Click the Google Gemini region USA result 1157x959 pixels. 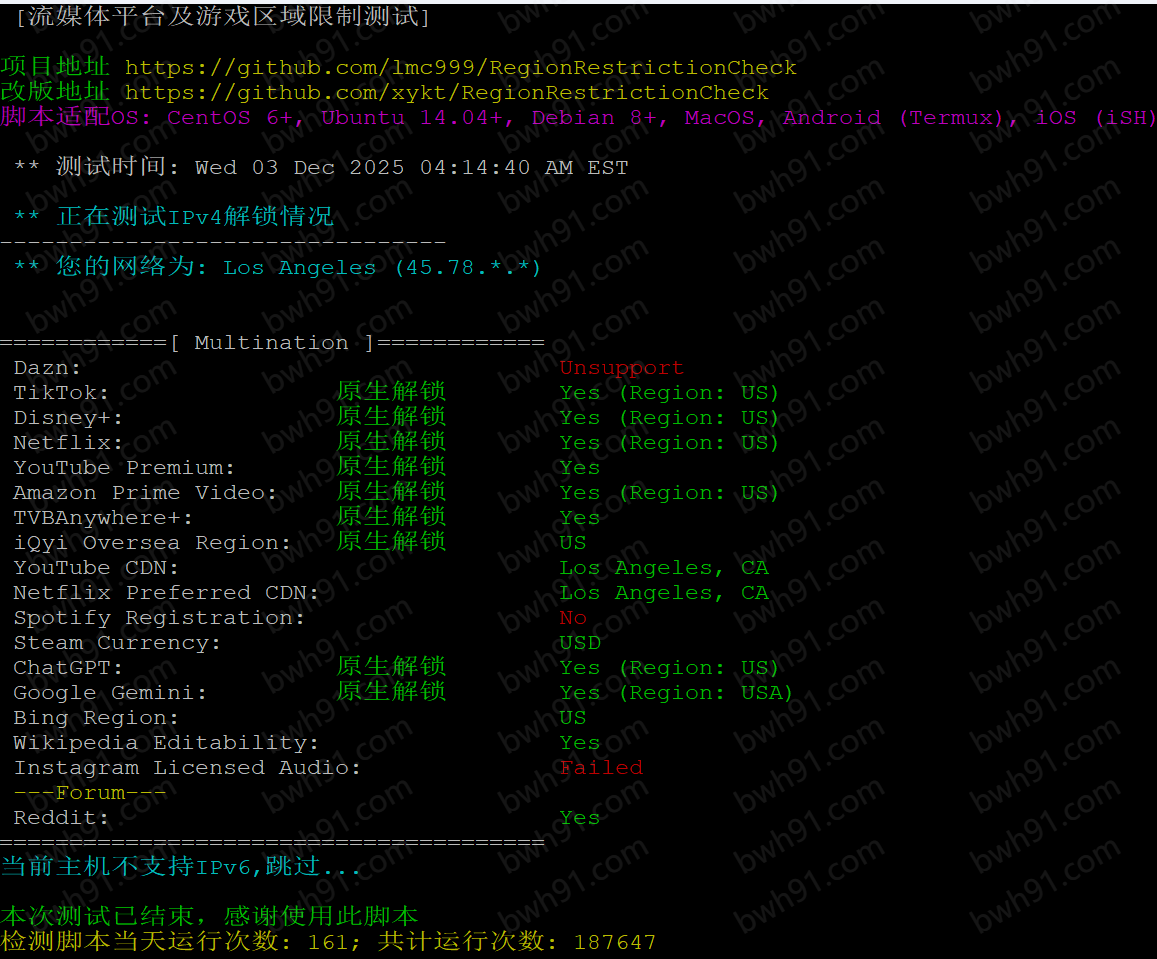(675, 693)
